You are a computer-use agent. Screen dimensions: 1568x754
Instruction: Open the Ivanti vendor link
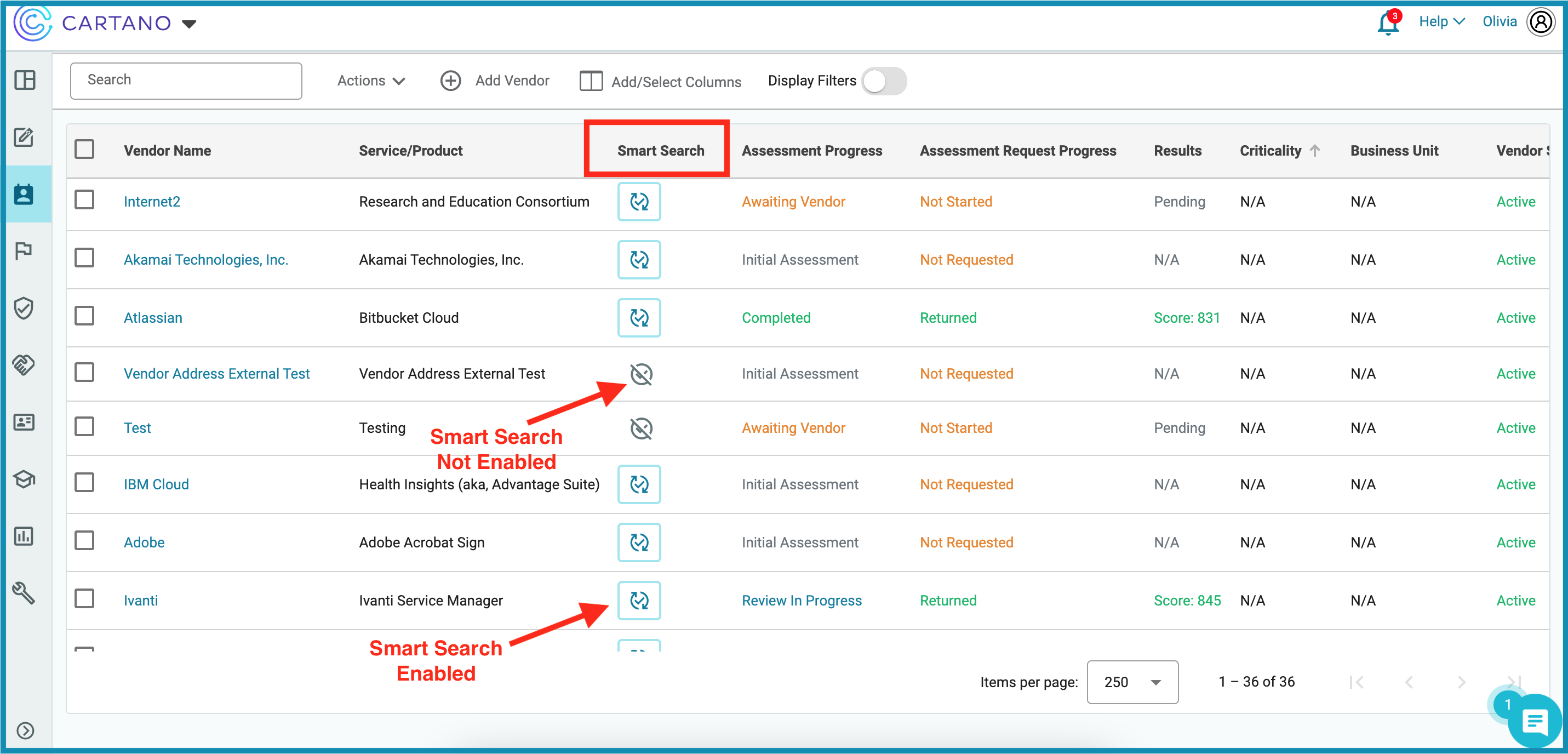141,601
